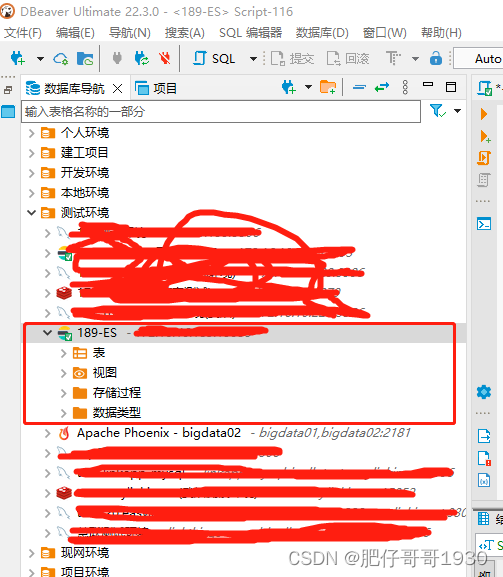Click the Reconnect plug icon with green arrows
Image resolution: width=503 pixels, height=577 pixels.
tap(141, 58)
